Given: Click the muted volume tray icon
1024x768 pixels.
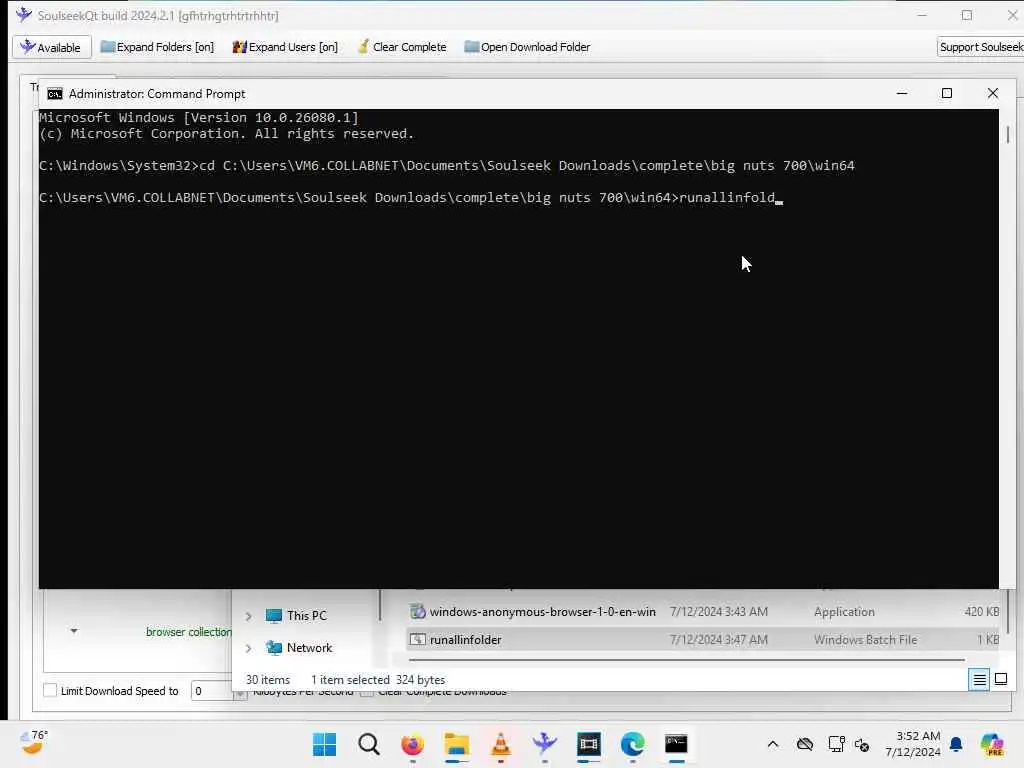Looking at the screenshot, I should (x=862, y=744).
